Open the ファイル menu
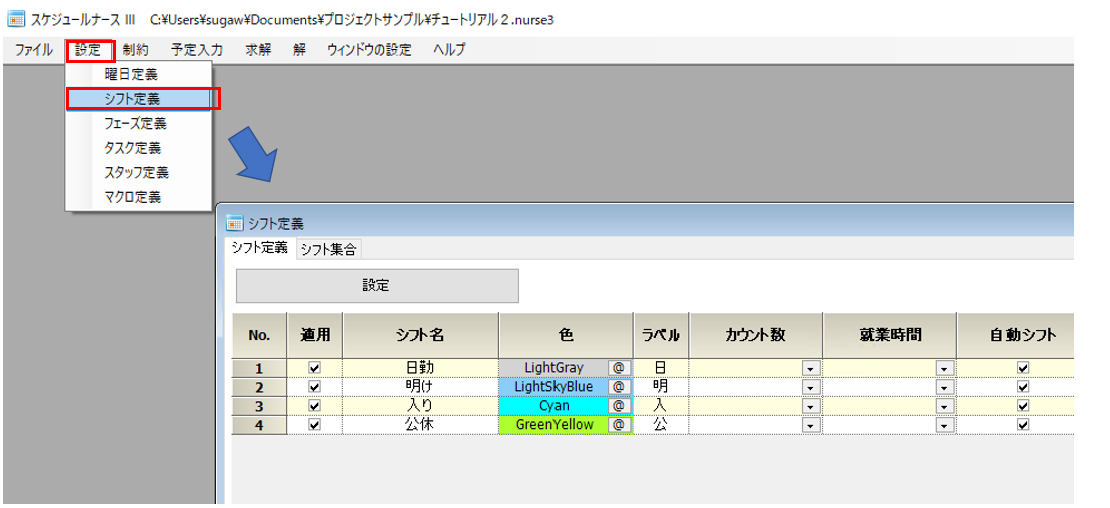The height and width of the screenshot is (508, 1110). (33, 50)
